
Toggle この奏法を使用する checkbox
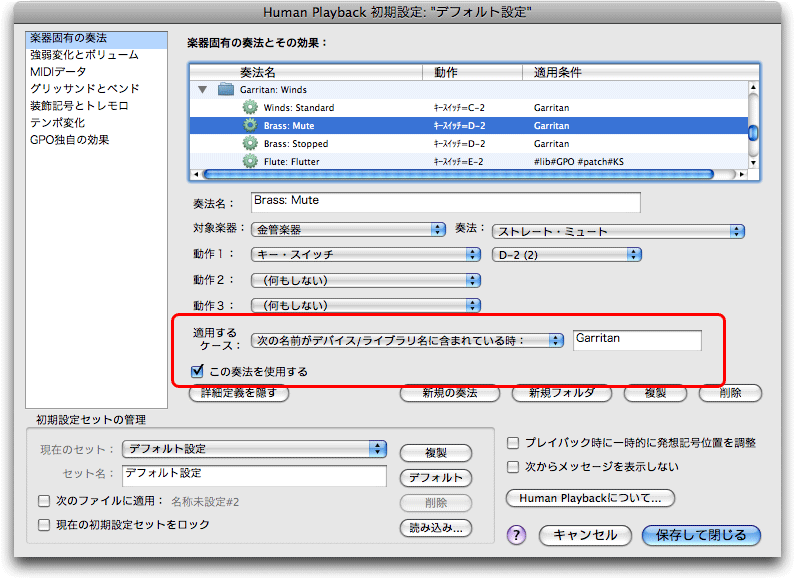[197, 371]
